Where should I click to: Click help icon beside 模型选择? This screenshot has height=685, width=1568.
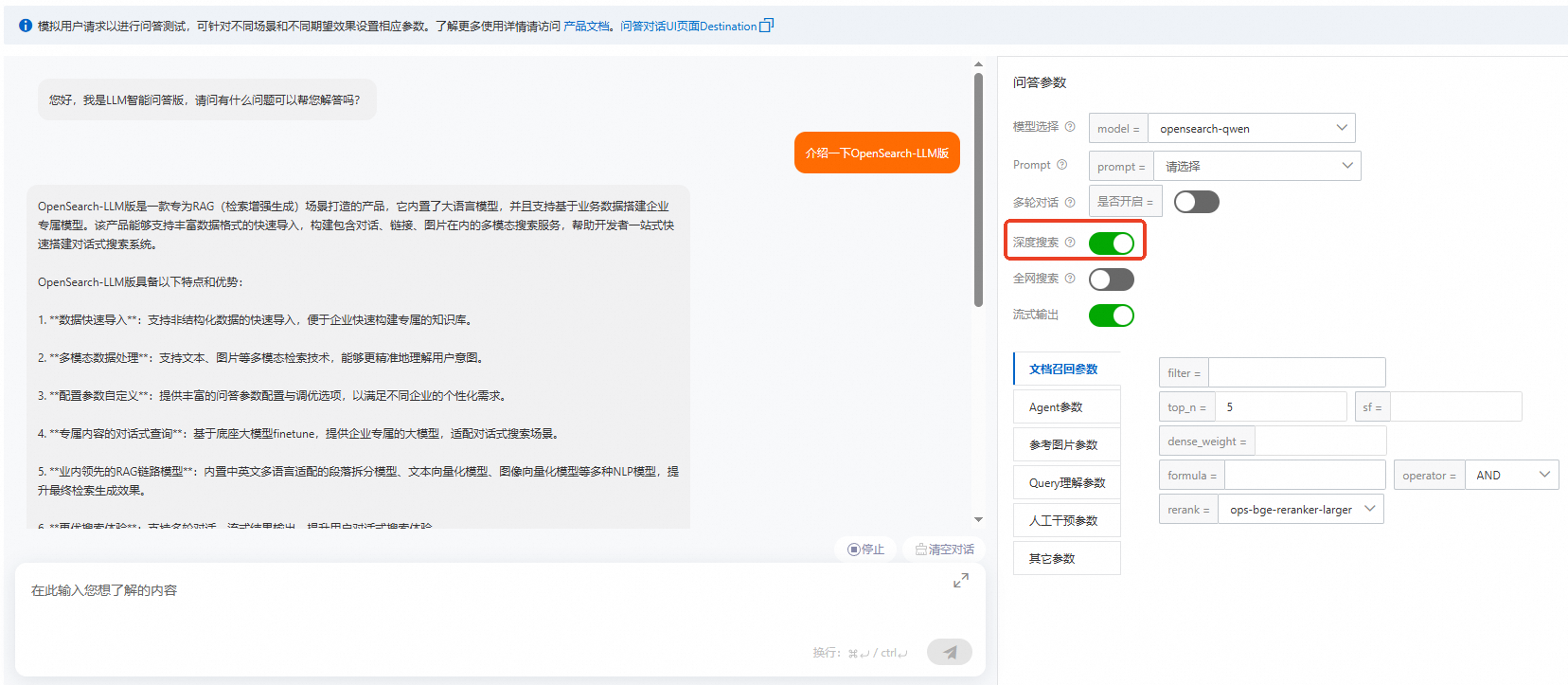click(1070, 127)
